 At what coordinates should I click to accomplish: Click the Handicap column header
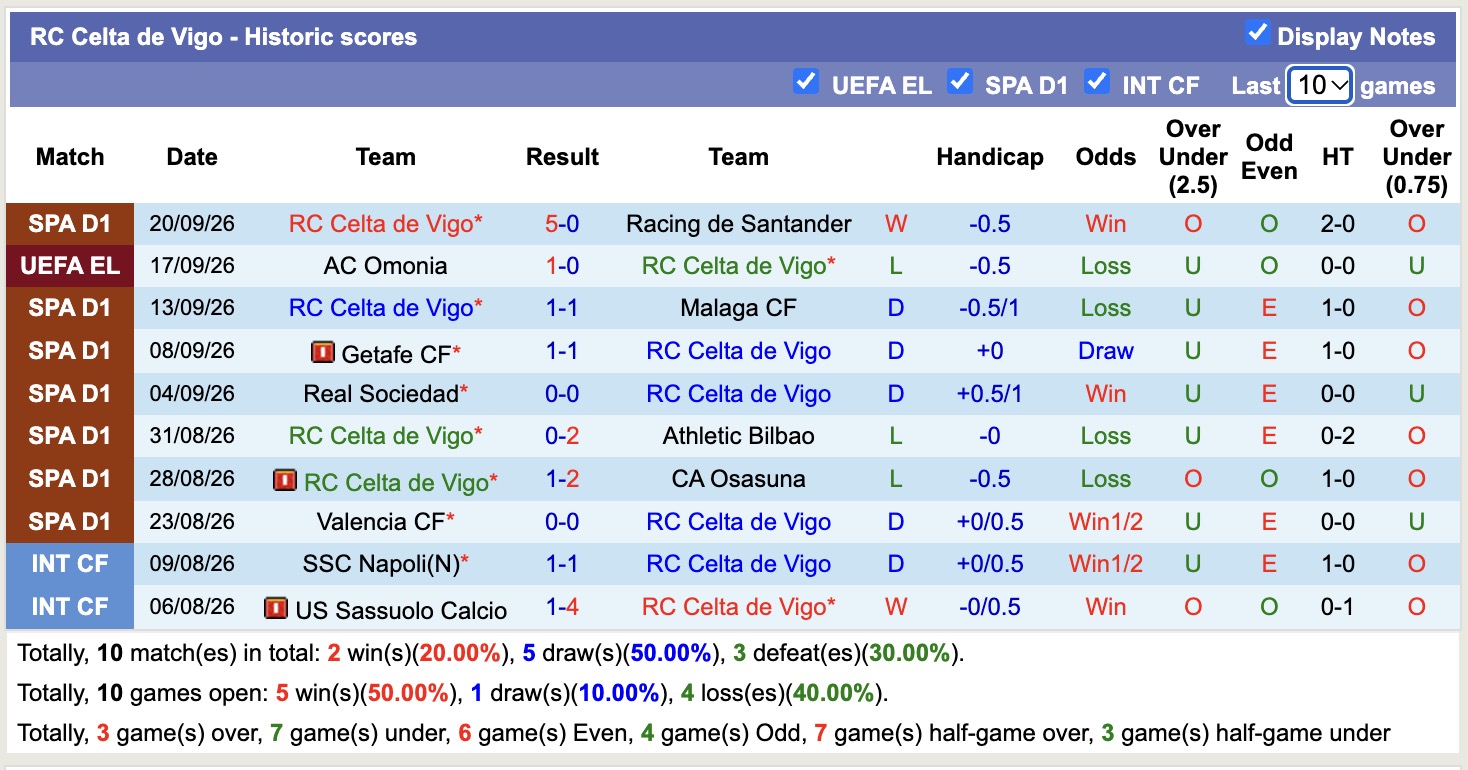pyautogui.click(x=990, y=157)
